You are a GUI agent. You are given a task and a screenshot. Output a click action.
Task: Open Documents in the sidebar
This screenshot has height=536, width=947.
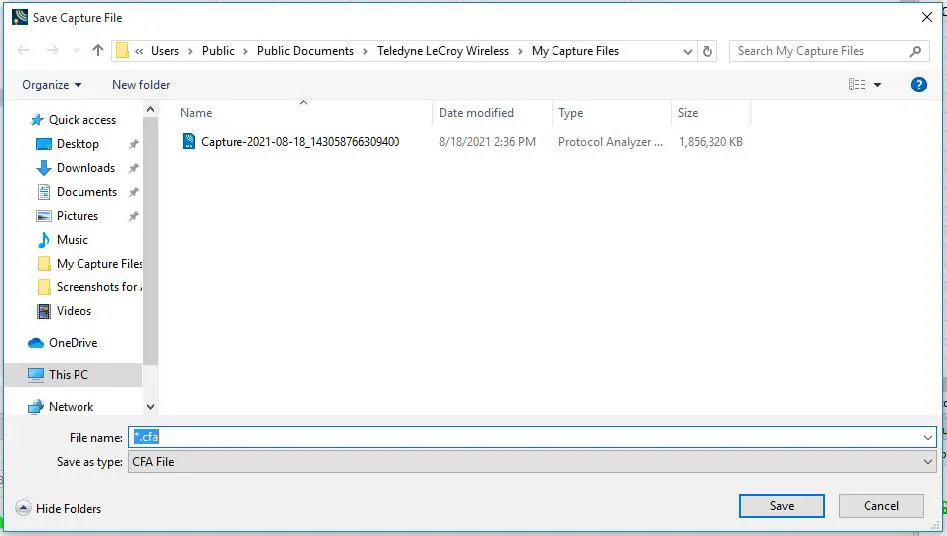[x=86, y=192]
